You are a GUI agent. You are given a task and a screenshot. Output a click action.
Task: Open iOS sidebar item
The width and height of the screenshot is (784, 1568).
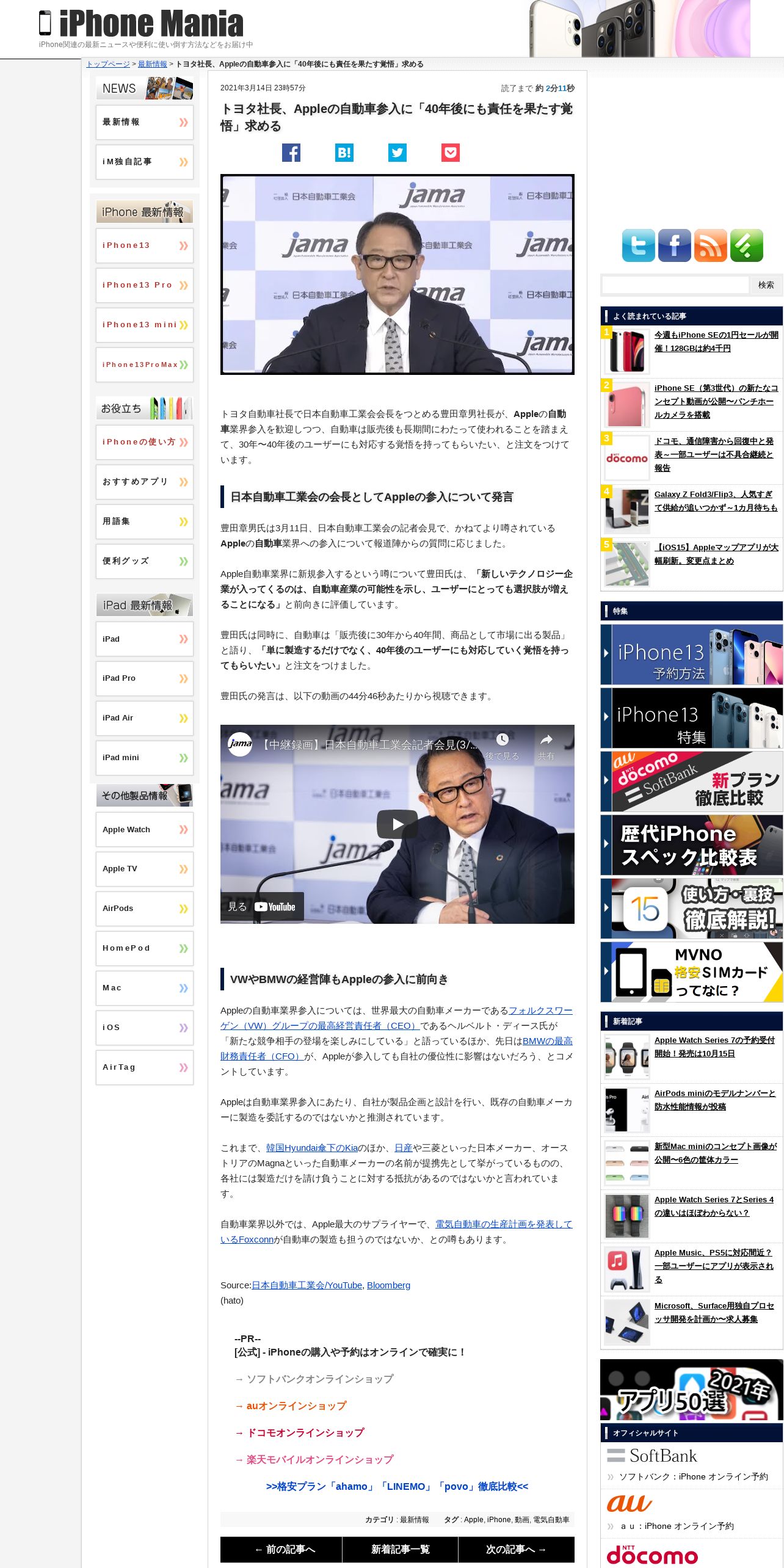145,1028
